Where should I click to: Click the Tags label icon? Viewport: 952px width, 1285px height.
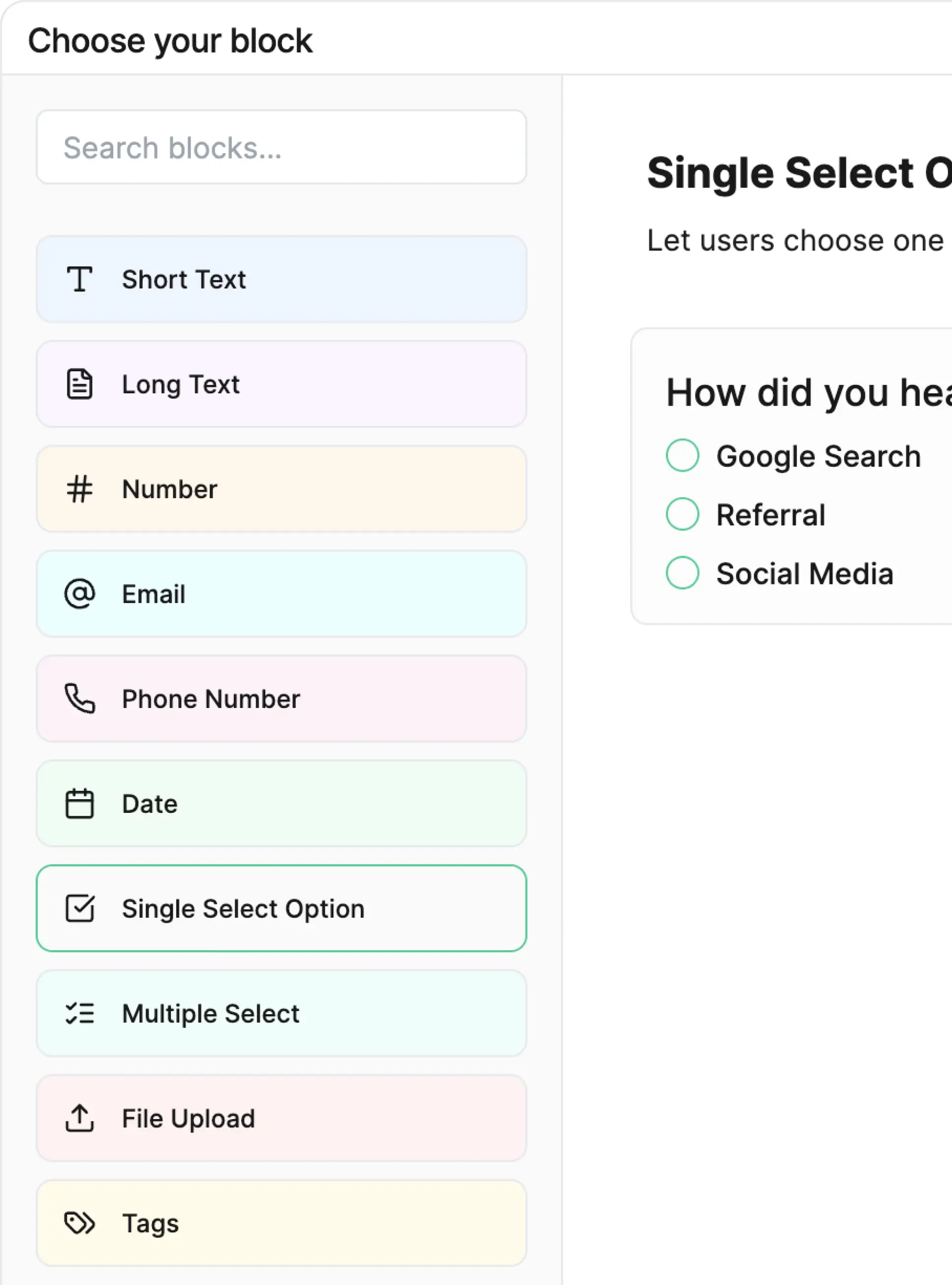pyautogui.click(x=80, y=1223)
